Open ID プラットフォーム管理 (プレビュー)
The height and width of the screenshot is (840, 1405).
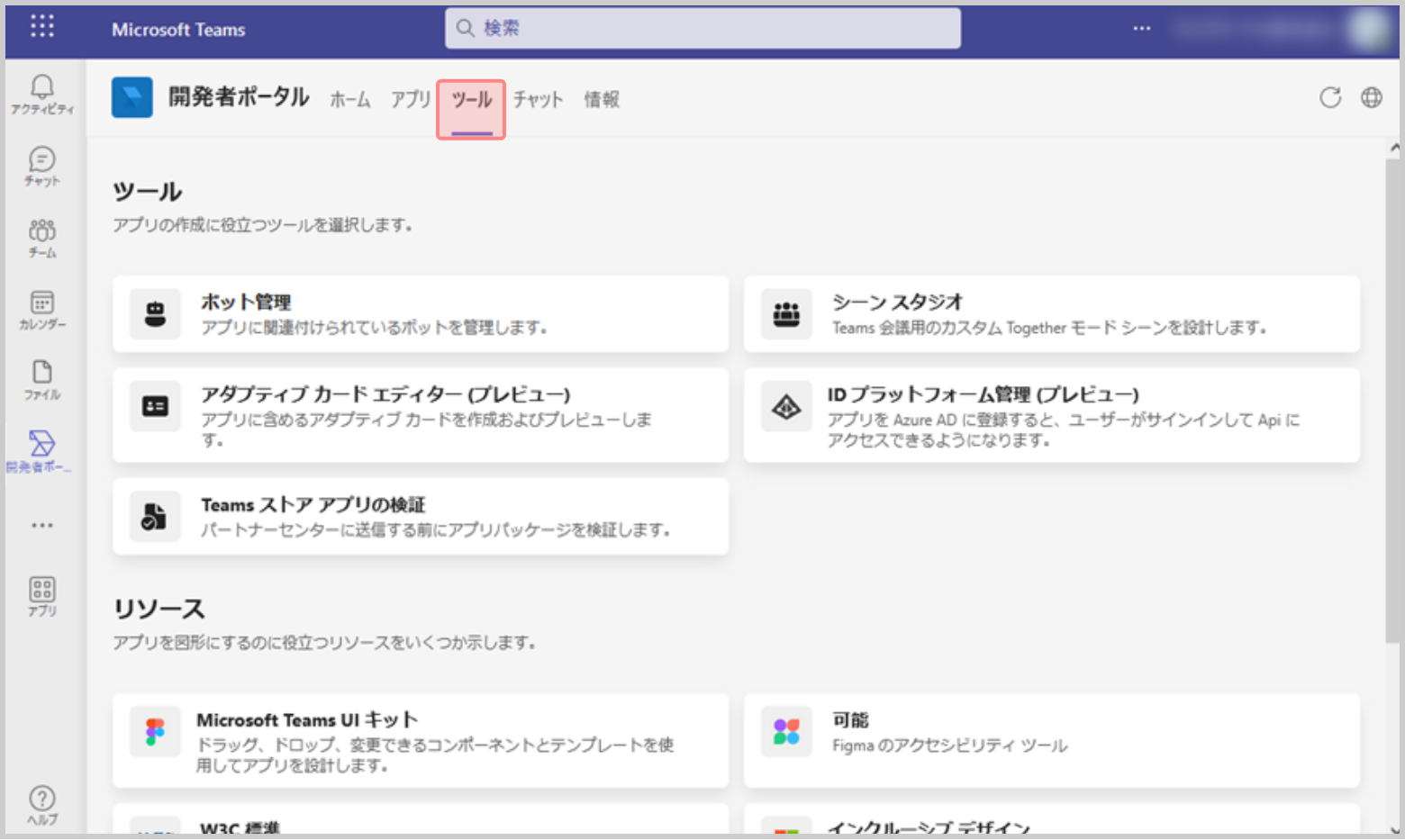(983, 394)
